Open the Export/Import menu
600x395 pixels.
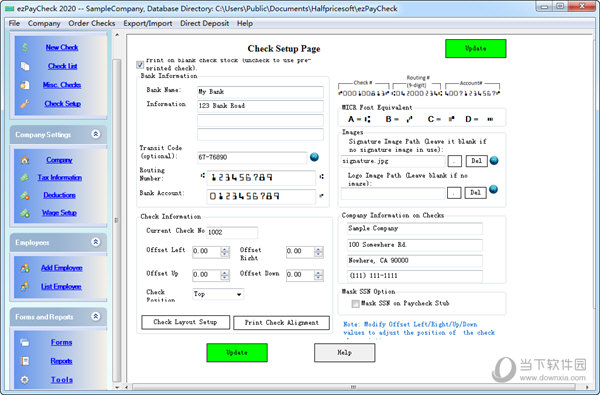point(148,23)
